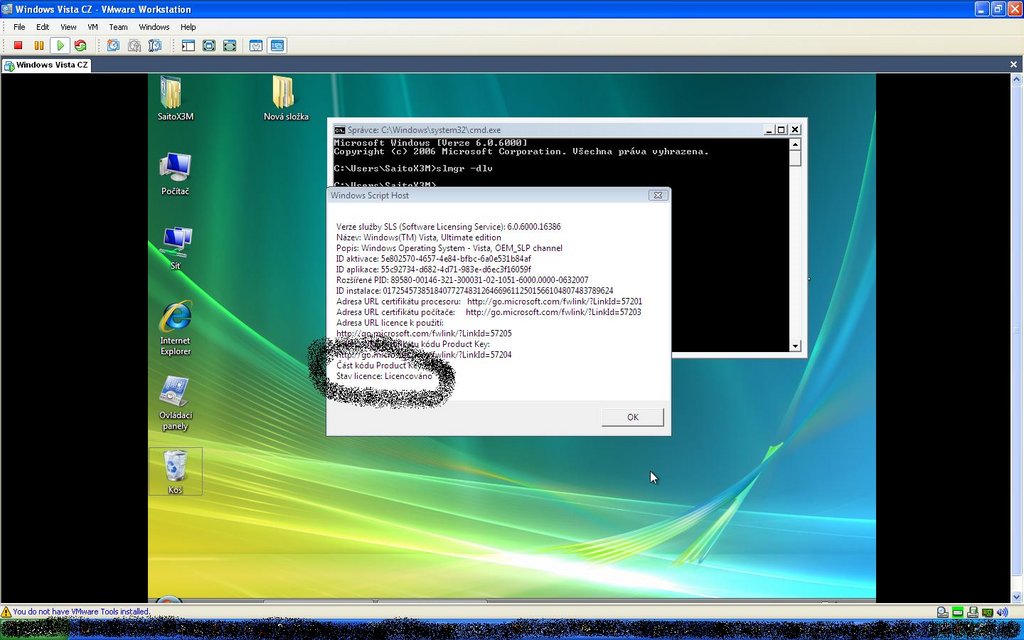Open the View menu
Screen dimensions: 1024x640
69,27
